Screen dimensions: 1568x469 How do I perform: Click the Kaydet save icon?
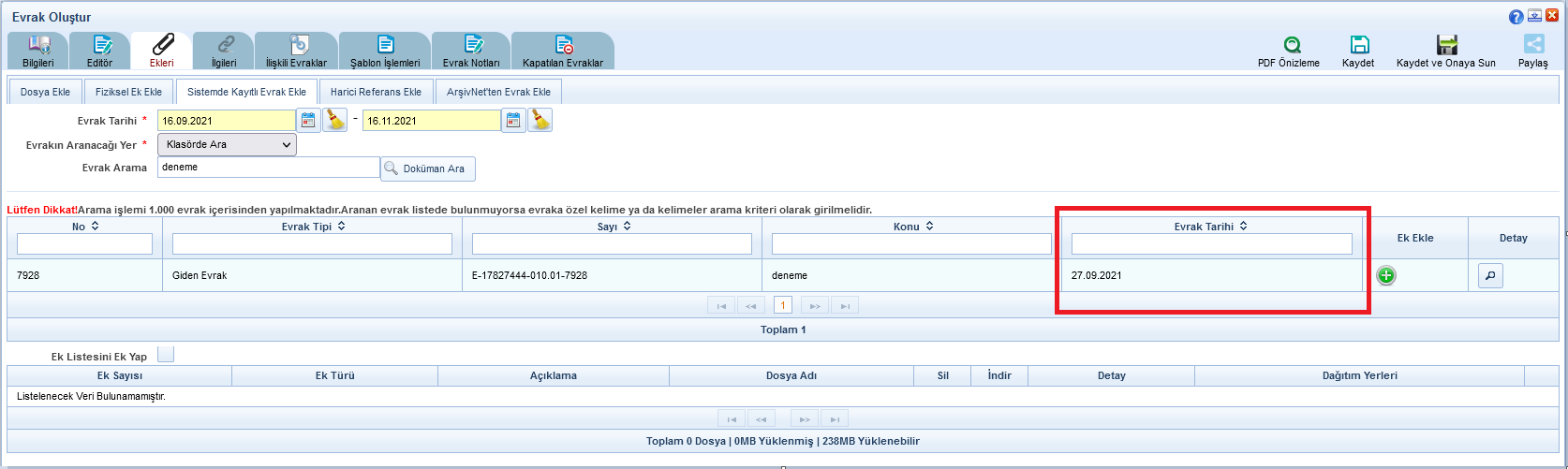pos(1359,45)
